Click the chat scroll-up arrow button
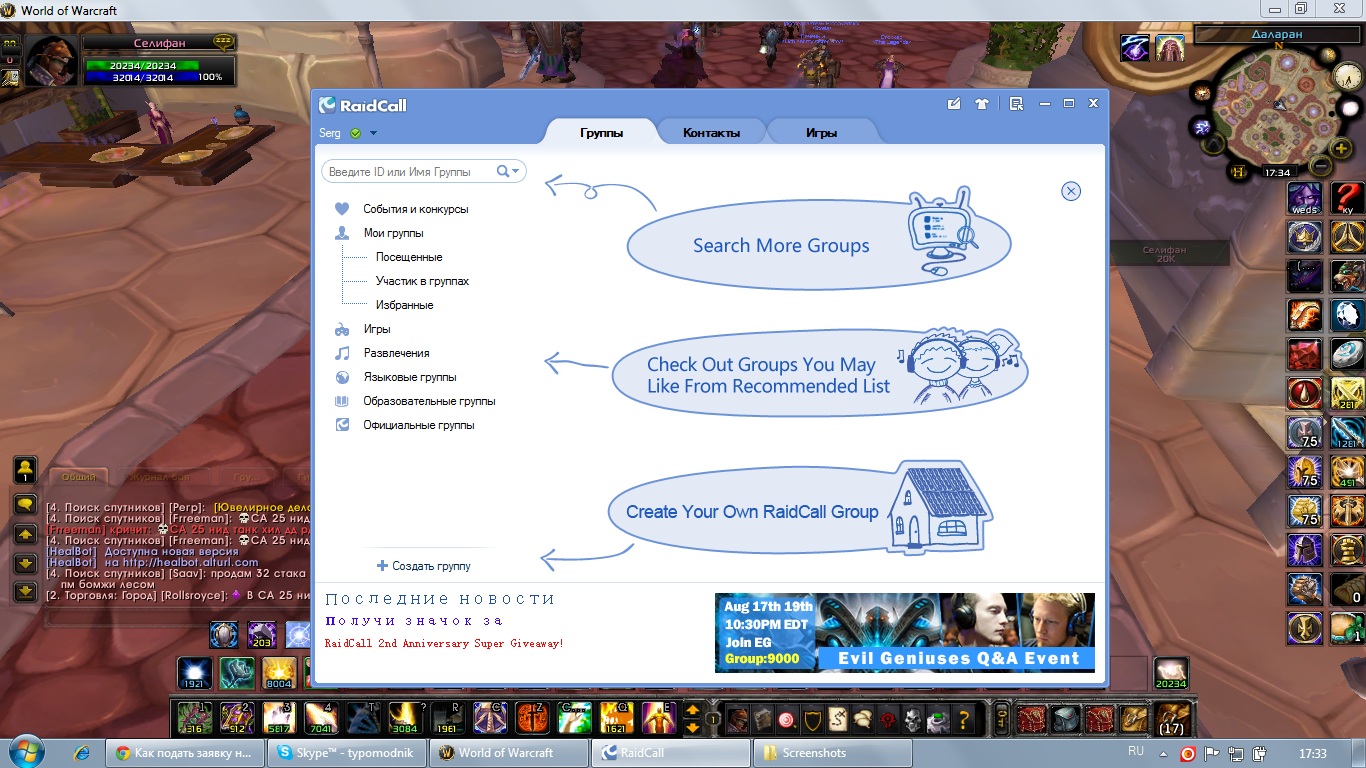Viewport: 1366px width, 768px height. pyautogui.click(x=25, y=535)
